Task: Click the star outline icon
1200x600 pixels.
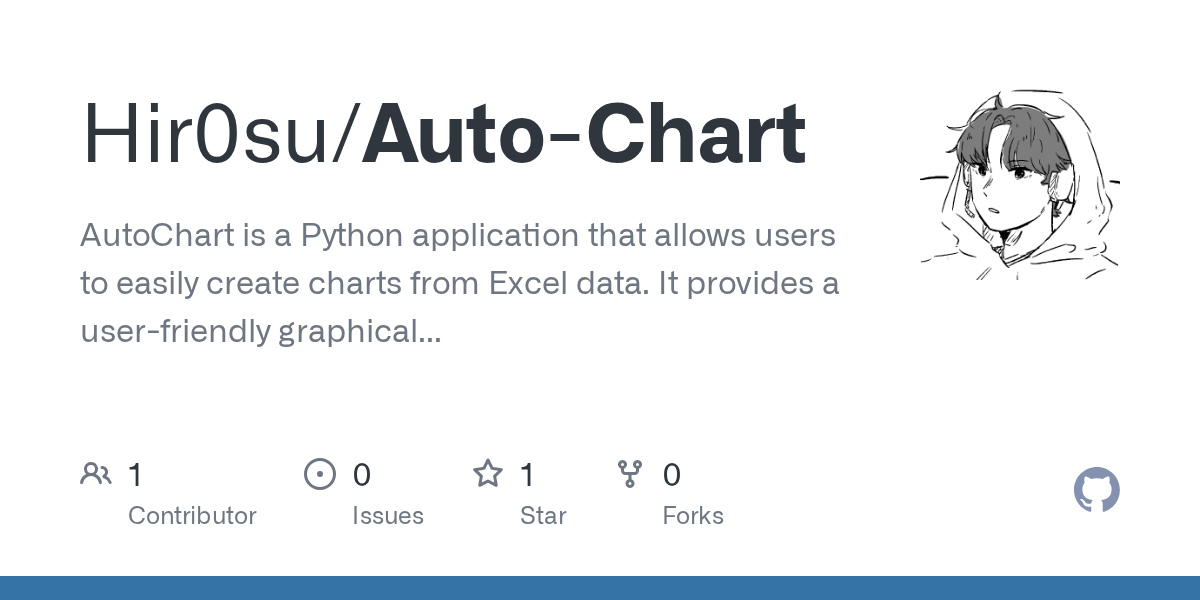Action: 488,473
